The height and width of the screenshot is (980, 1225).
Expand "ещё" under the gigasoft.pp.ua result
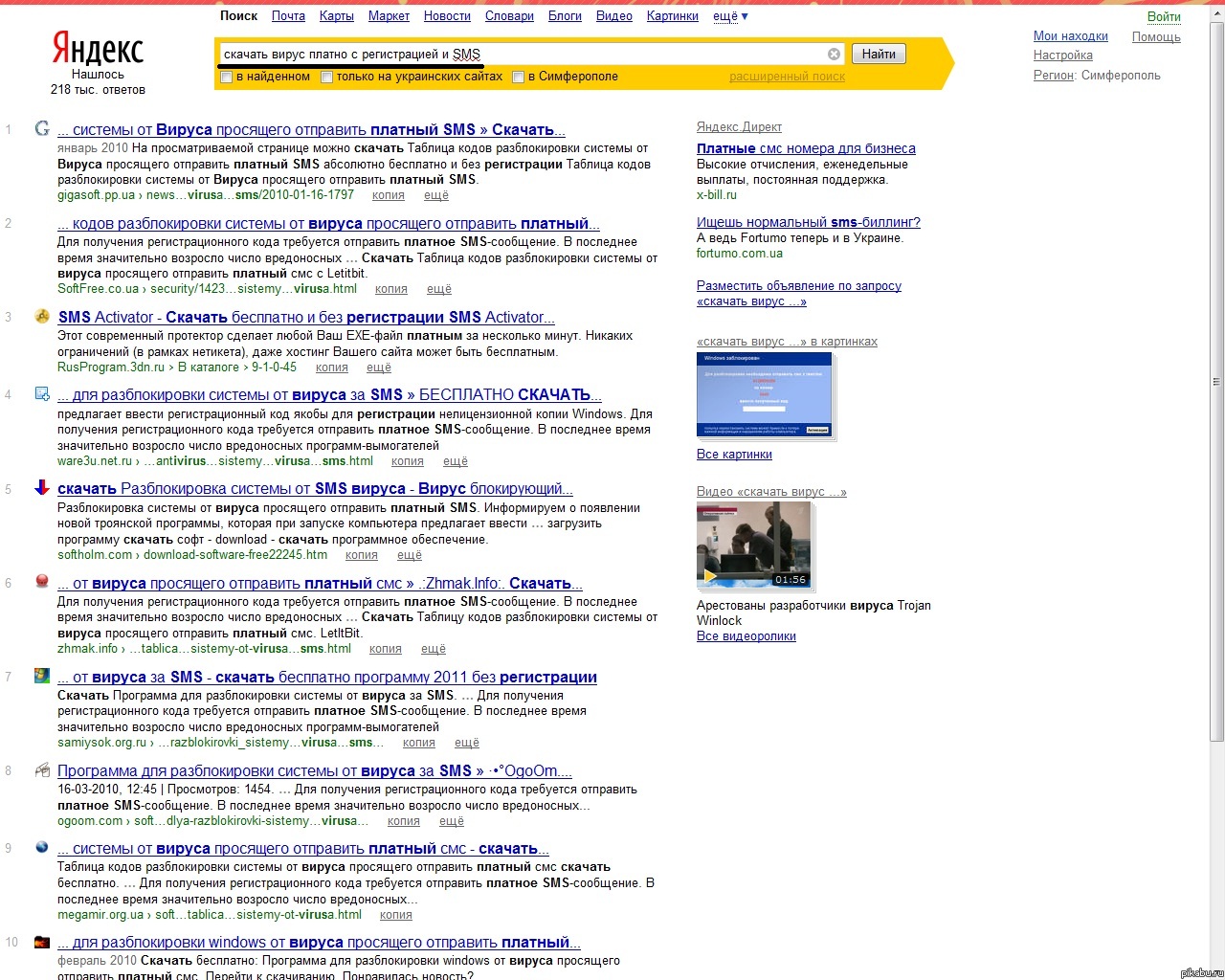tap(436, 195)
